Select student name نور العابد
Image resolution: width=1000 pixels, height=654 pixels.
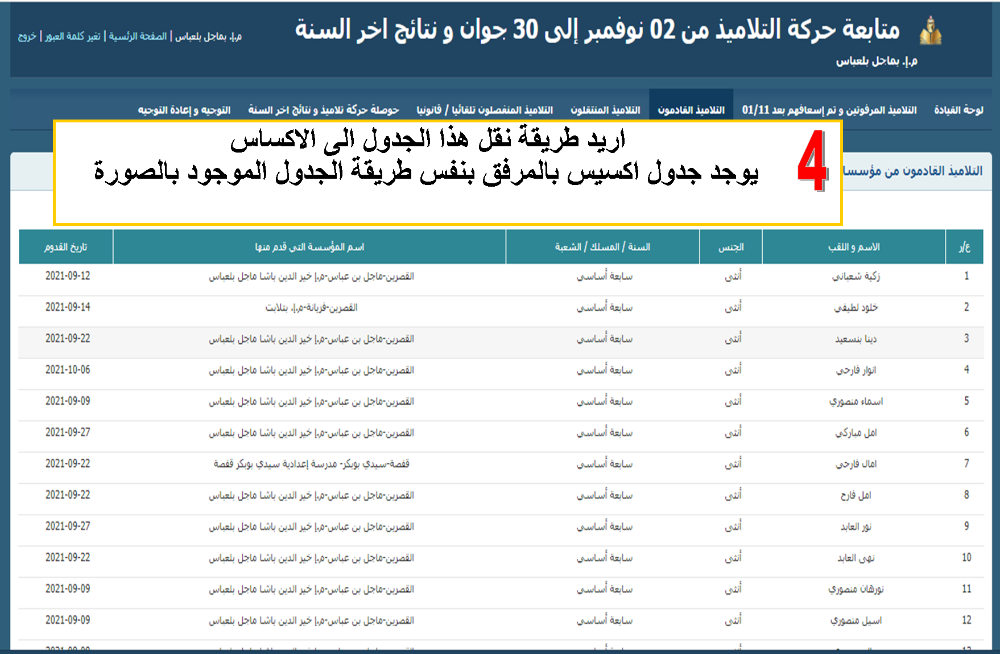[856, 526]
